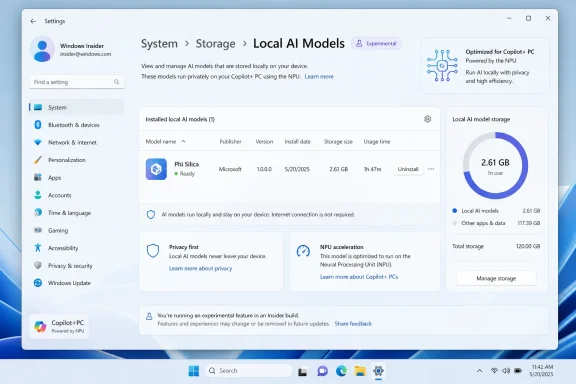Open Time & language settings
Image resolution: width=576 pixels, height=384 pixels.
point(77,213)
